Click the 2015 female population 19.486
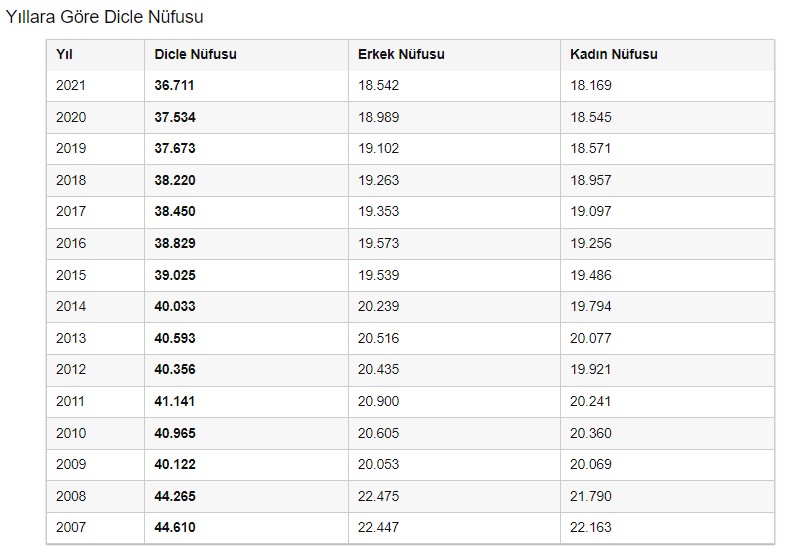Viewport: 806px width, 556px height. pos(590,275)
